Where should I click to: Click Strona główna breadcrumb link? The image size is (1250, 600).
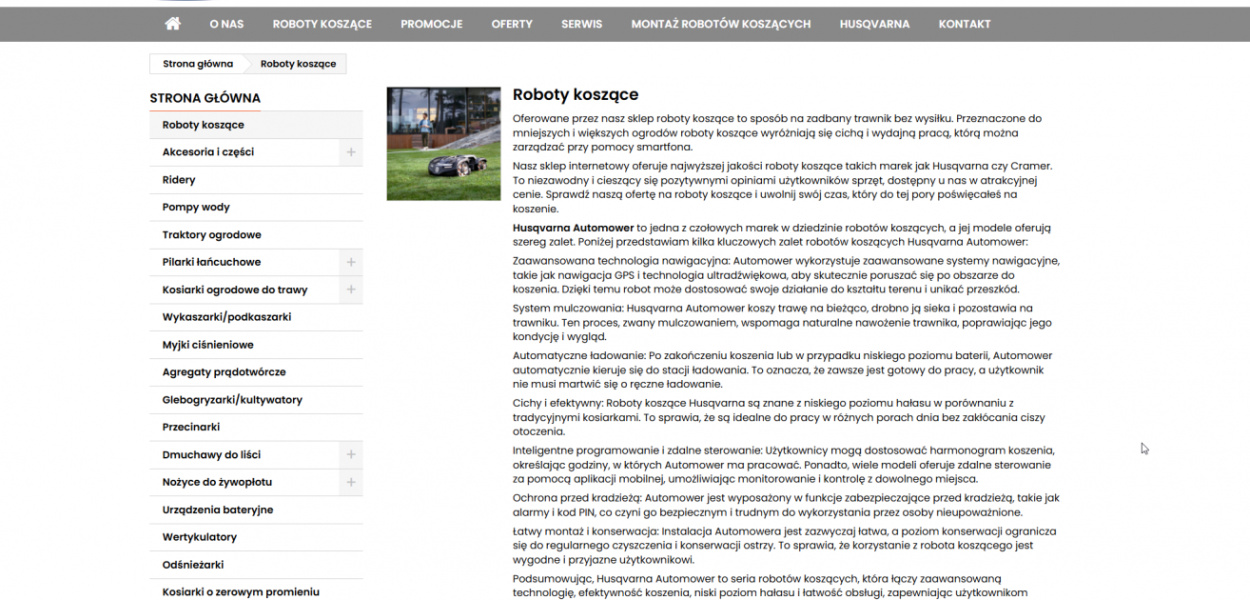tap(198, 64)
